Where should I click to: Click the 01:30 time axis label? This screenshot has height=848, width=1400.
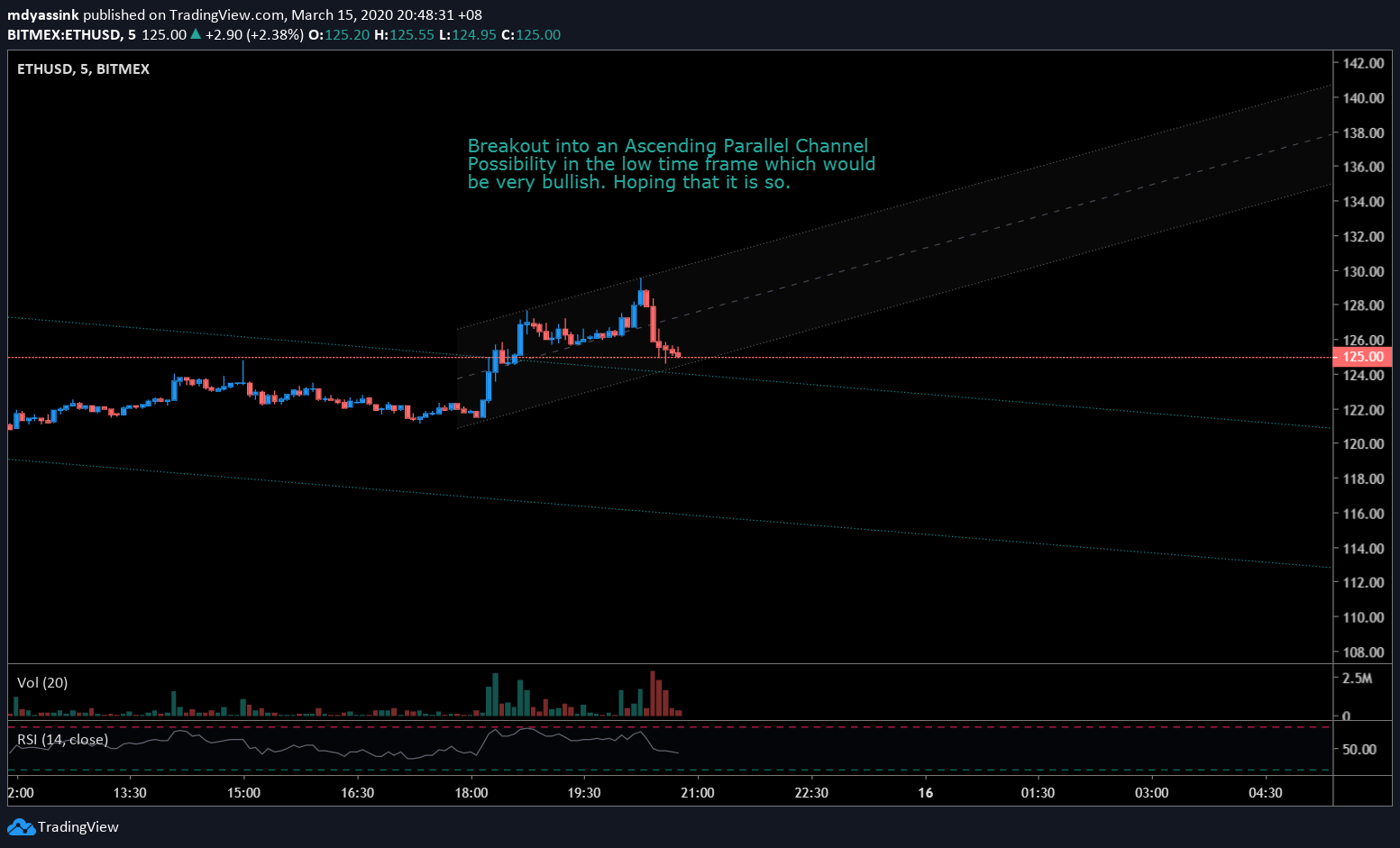click(x=1038, y=793)
